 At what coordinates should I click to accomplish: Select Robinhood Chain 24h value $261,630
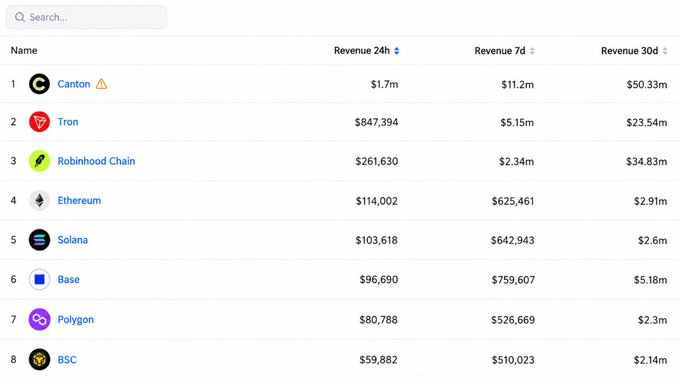click(377, 161)
